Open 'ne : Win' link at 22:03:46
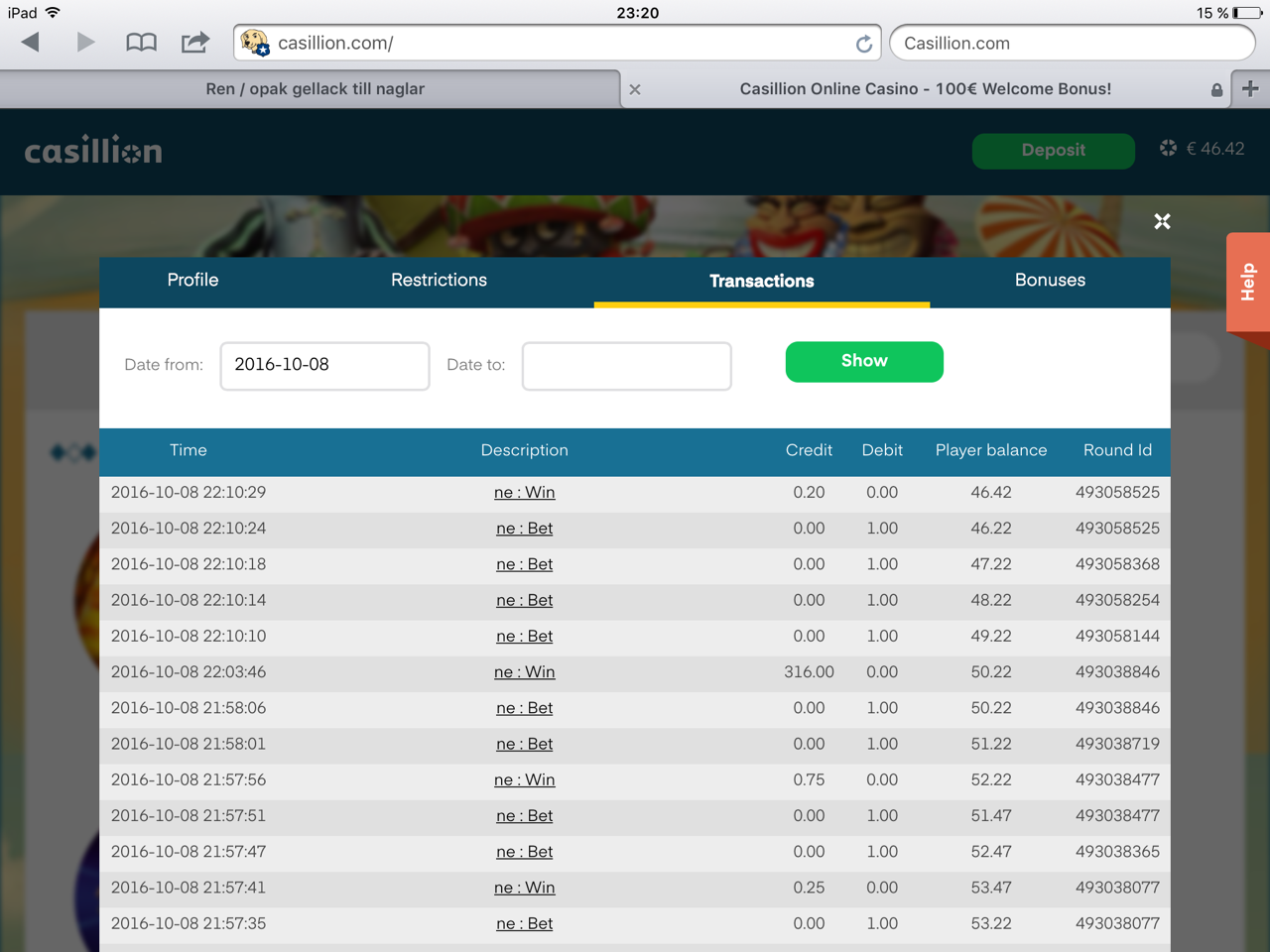This screenshot has height=952, width=1270. tap(525, 672)
